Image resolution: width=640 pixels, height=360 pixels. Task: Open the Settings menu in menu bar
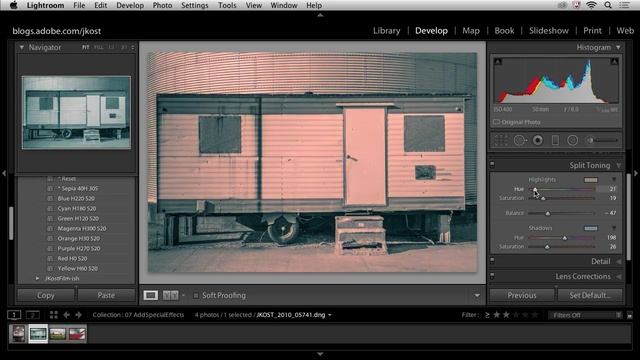(x=194, y=5)
